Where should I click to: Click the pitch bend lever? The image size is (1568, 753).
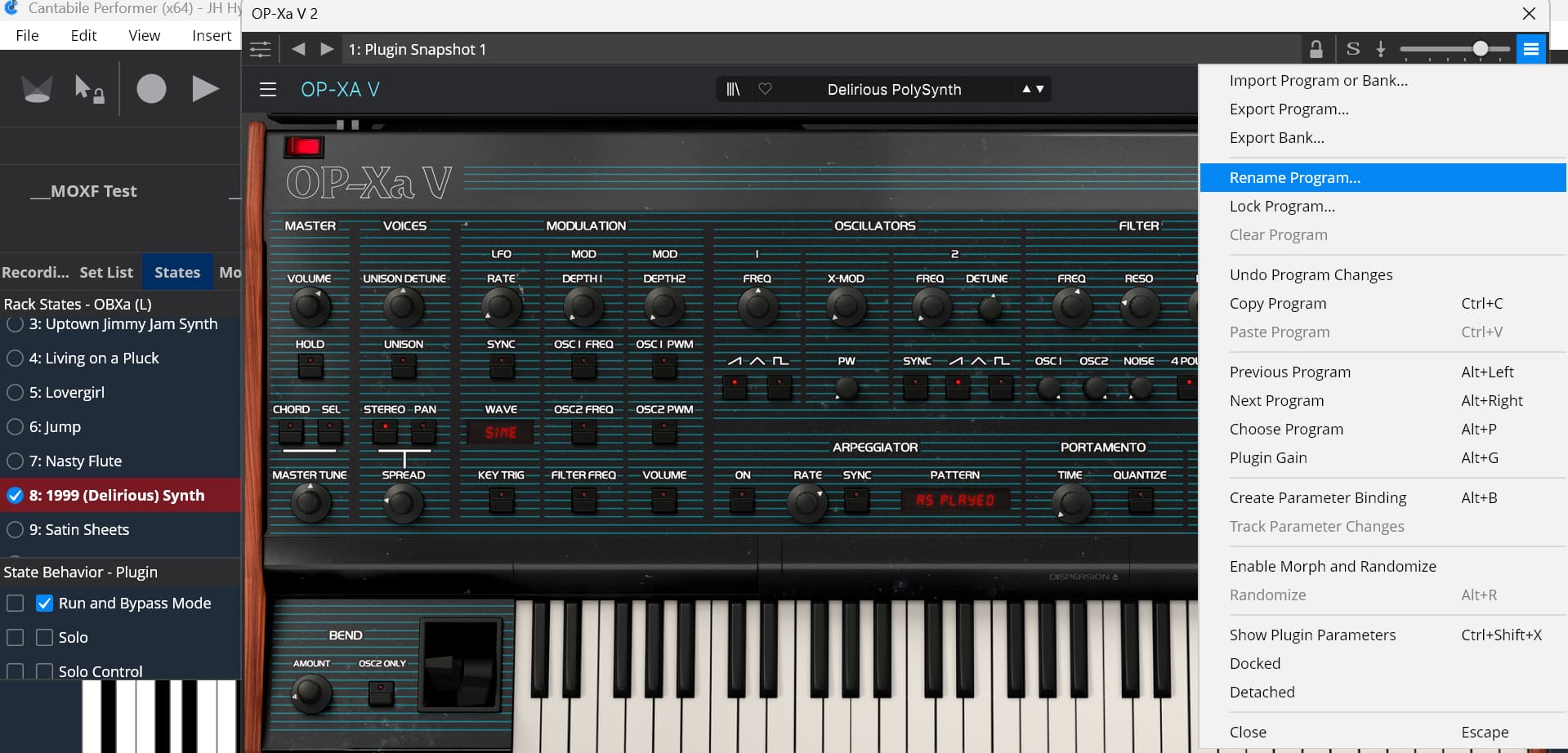click(459, 663)
